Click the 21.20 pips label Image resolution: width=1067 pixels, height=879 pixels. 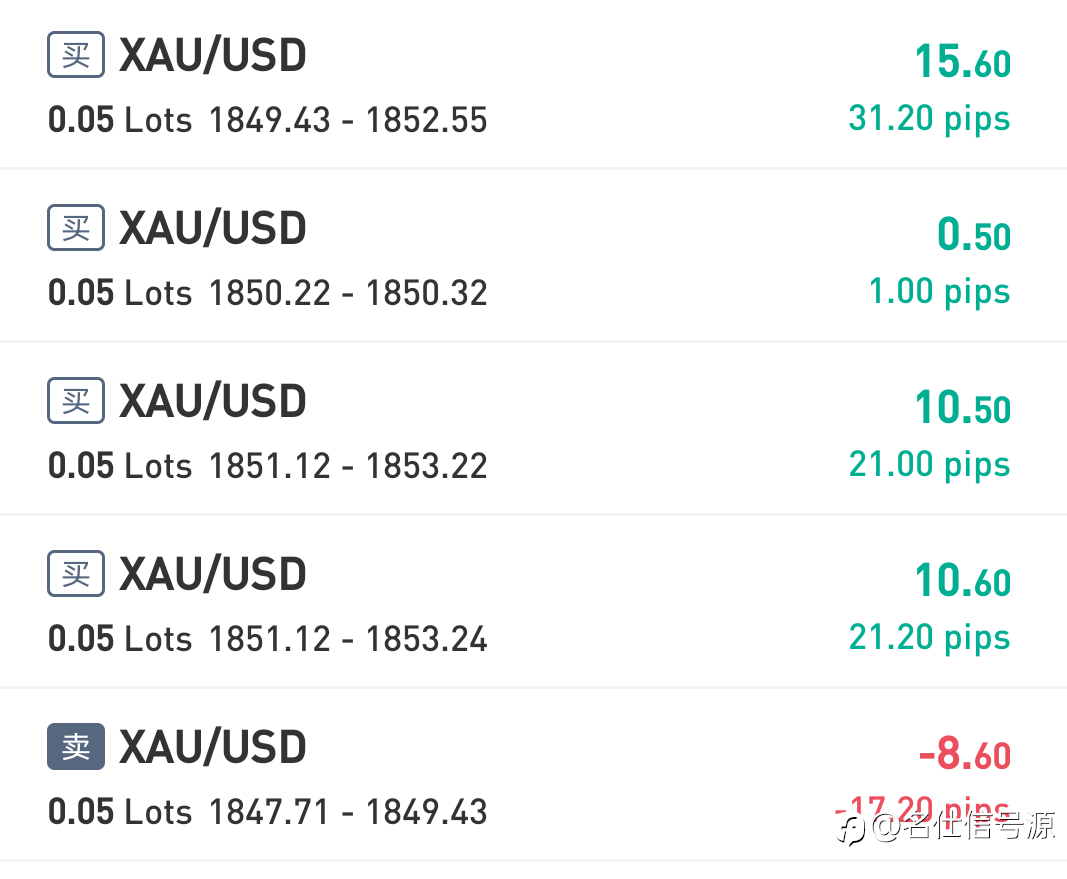929,638
